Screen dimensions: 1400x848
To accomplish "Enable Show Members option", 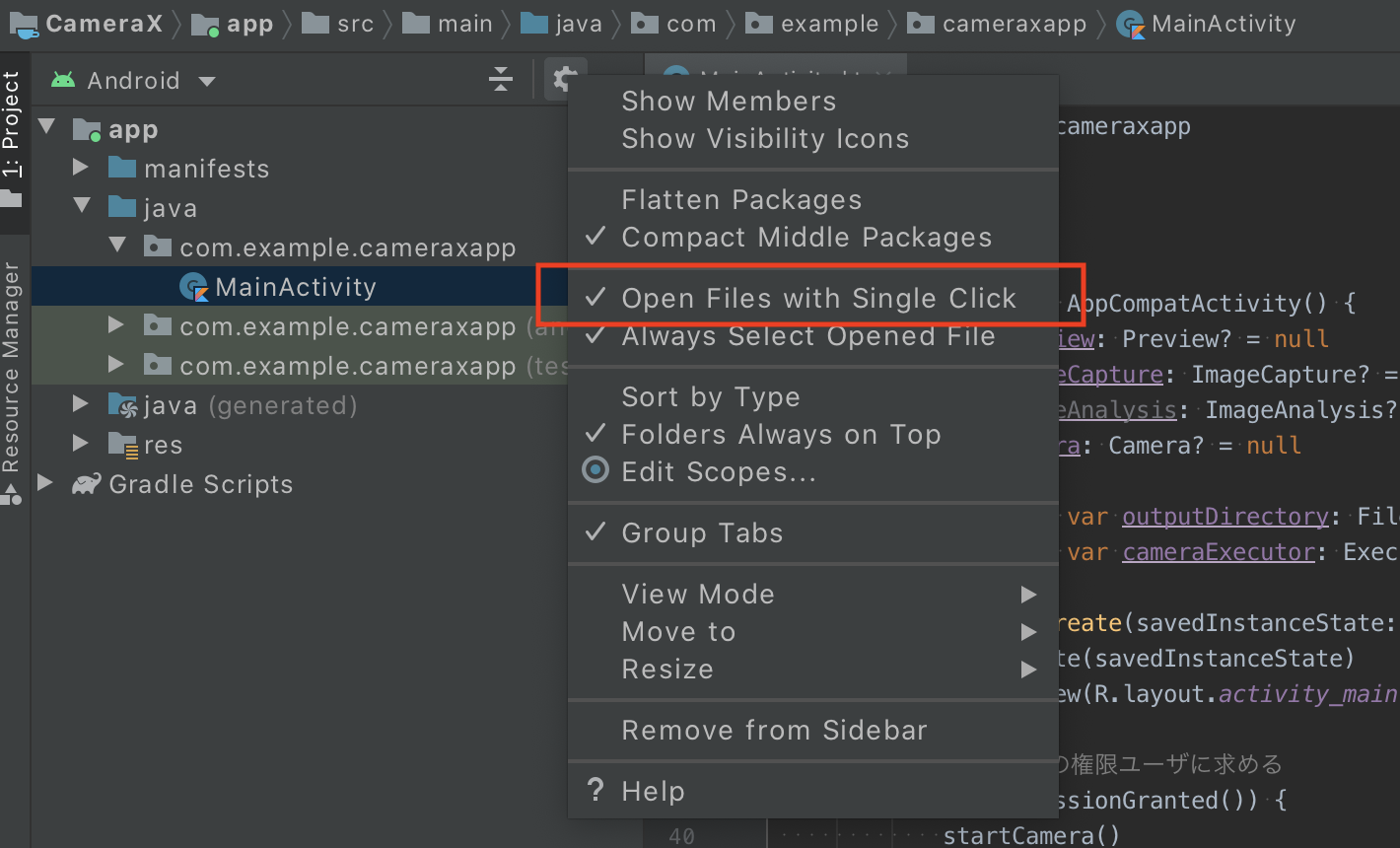I will 813,102.
